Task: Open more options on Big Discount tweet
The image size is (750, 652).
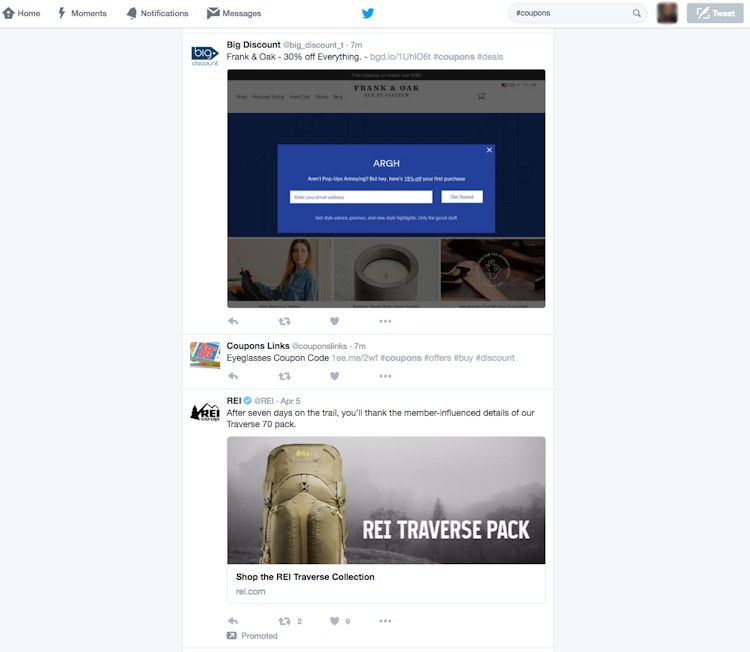Action: 385,321
